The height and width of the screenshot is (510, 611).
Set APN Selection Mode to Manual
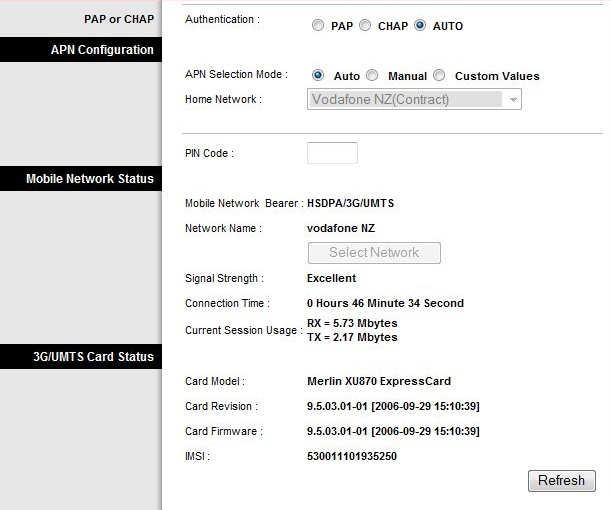click(x=373, y=75)
